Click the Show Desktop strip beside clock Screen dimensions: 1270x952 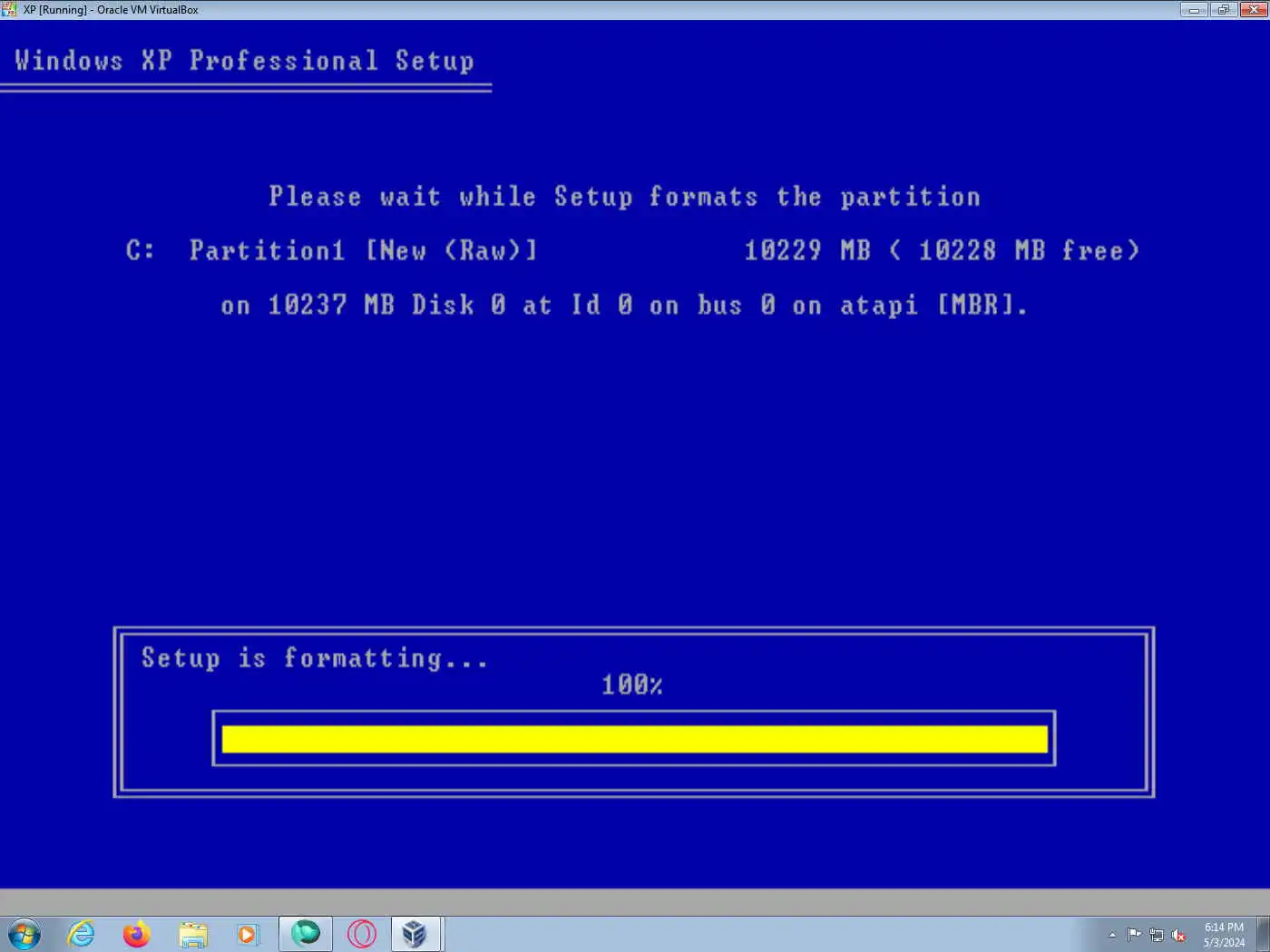(x=1263, y=934)
